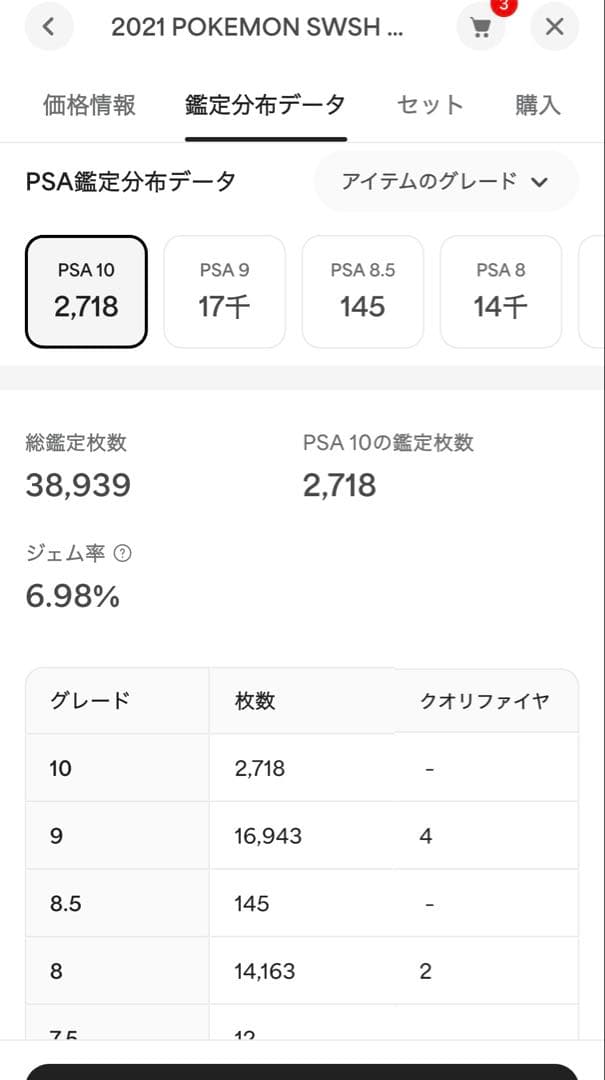Tap the cart badge showing 3 items
605x1080 pixels.
tap(501, 11)
